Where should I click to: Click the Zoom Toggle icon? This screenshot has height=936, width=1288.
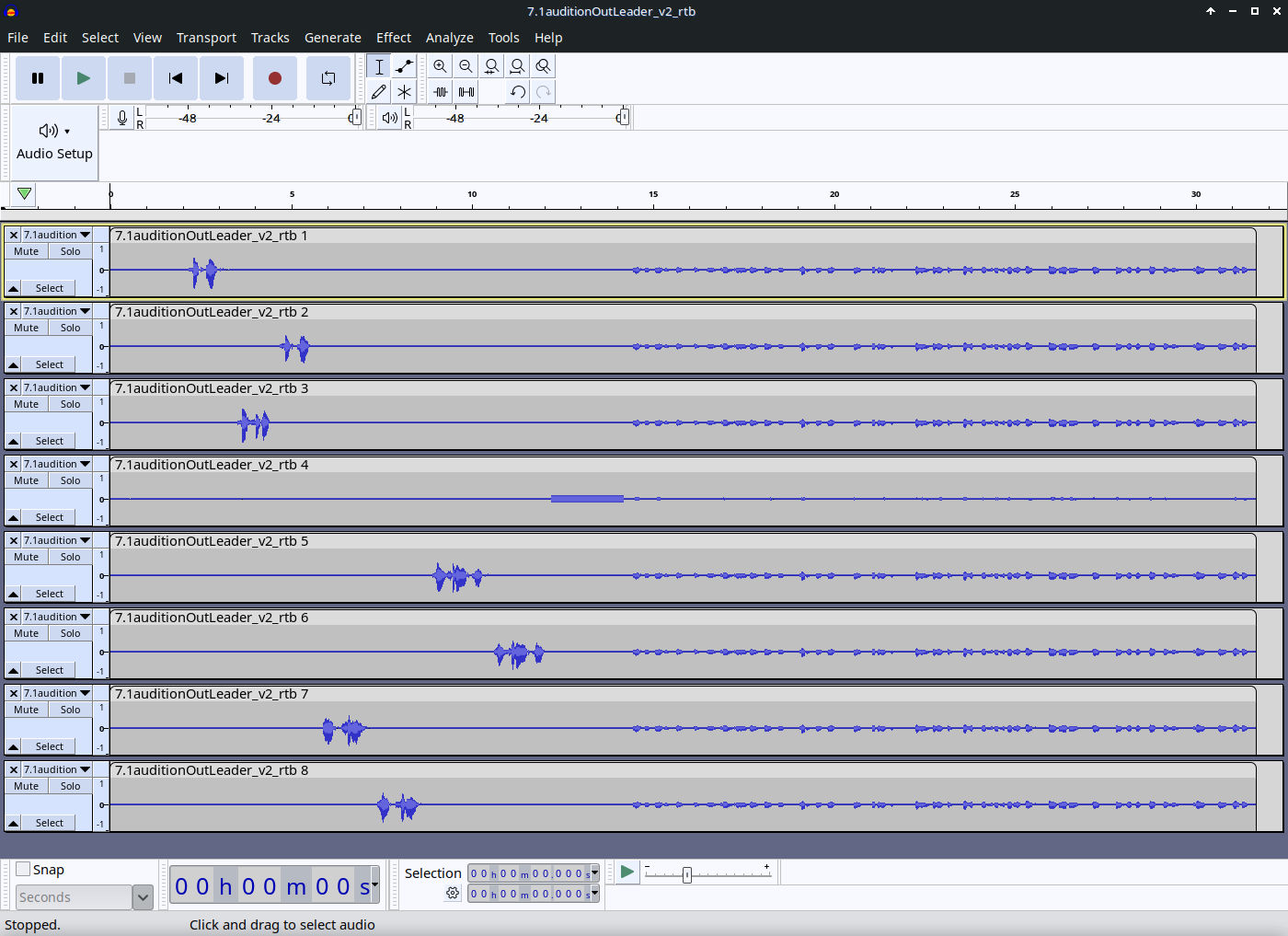[x=544, y=66]
